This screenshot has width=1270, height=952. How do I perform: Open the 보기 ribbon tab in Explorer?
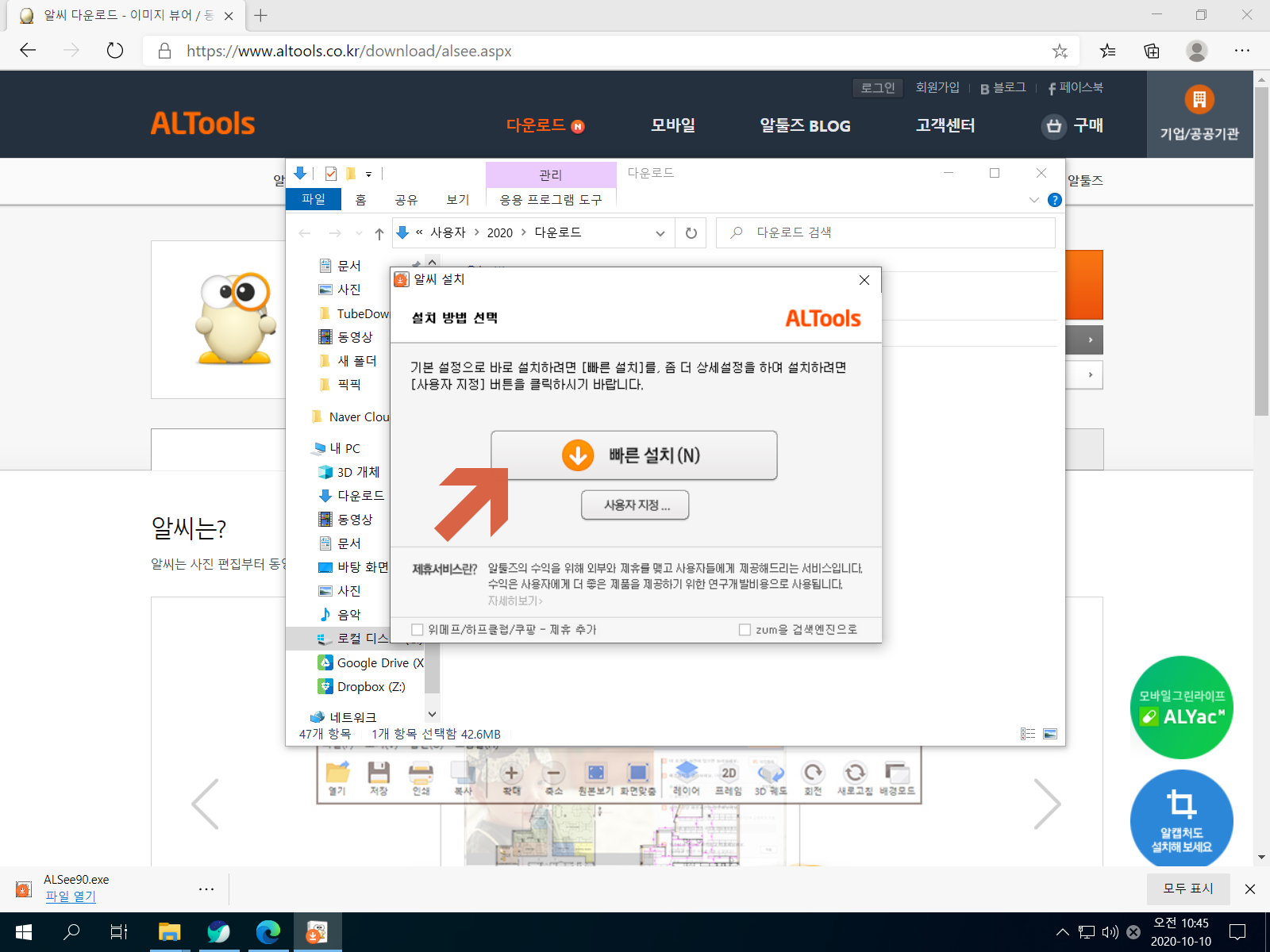(x=458, y=199)
